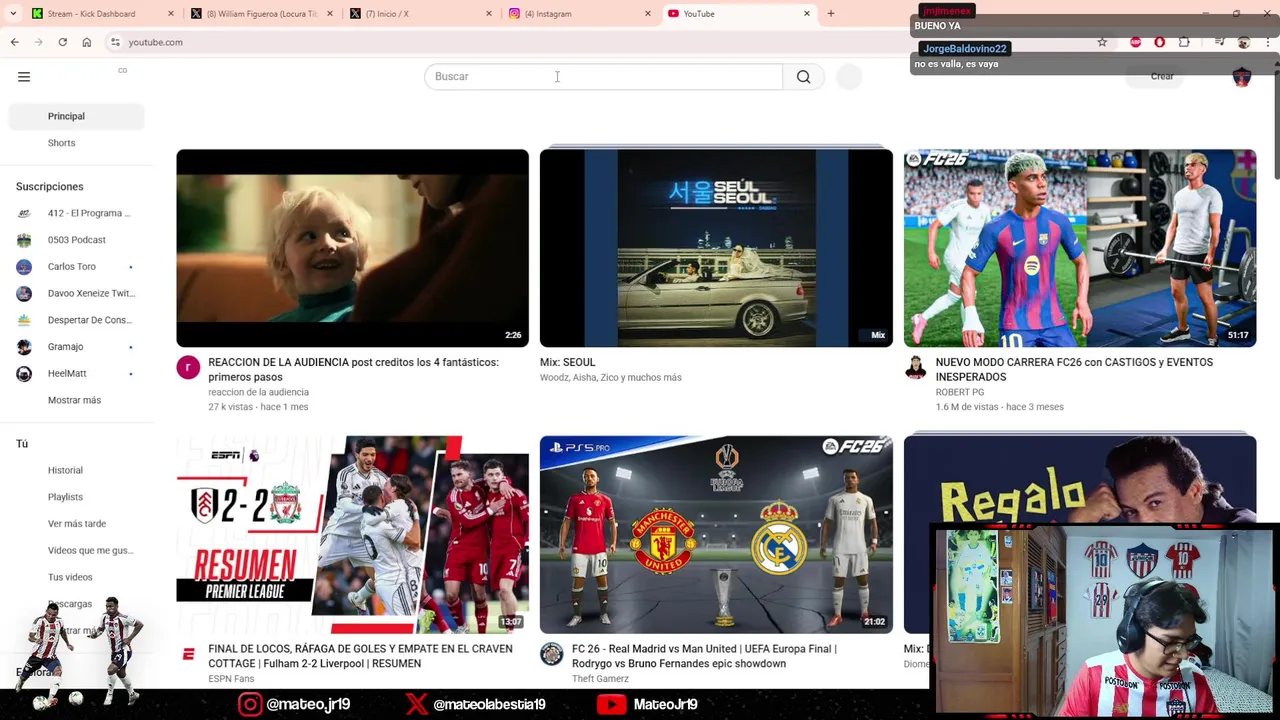Viewport: 1280px width, 720px height.
Task: Close the Instagram tab
Action: click(648, 14)
